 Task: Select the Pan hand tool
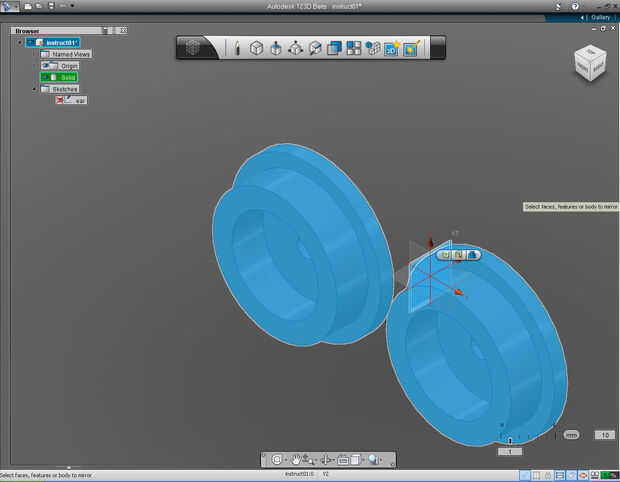click(296, 459)
